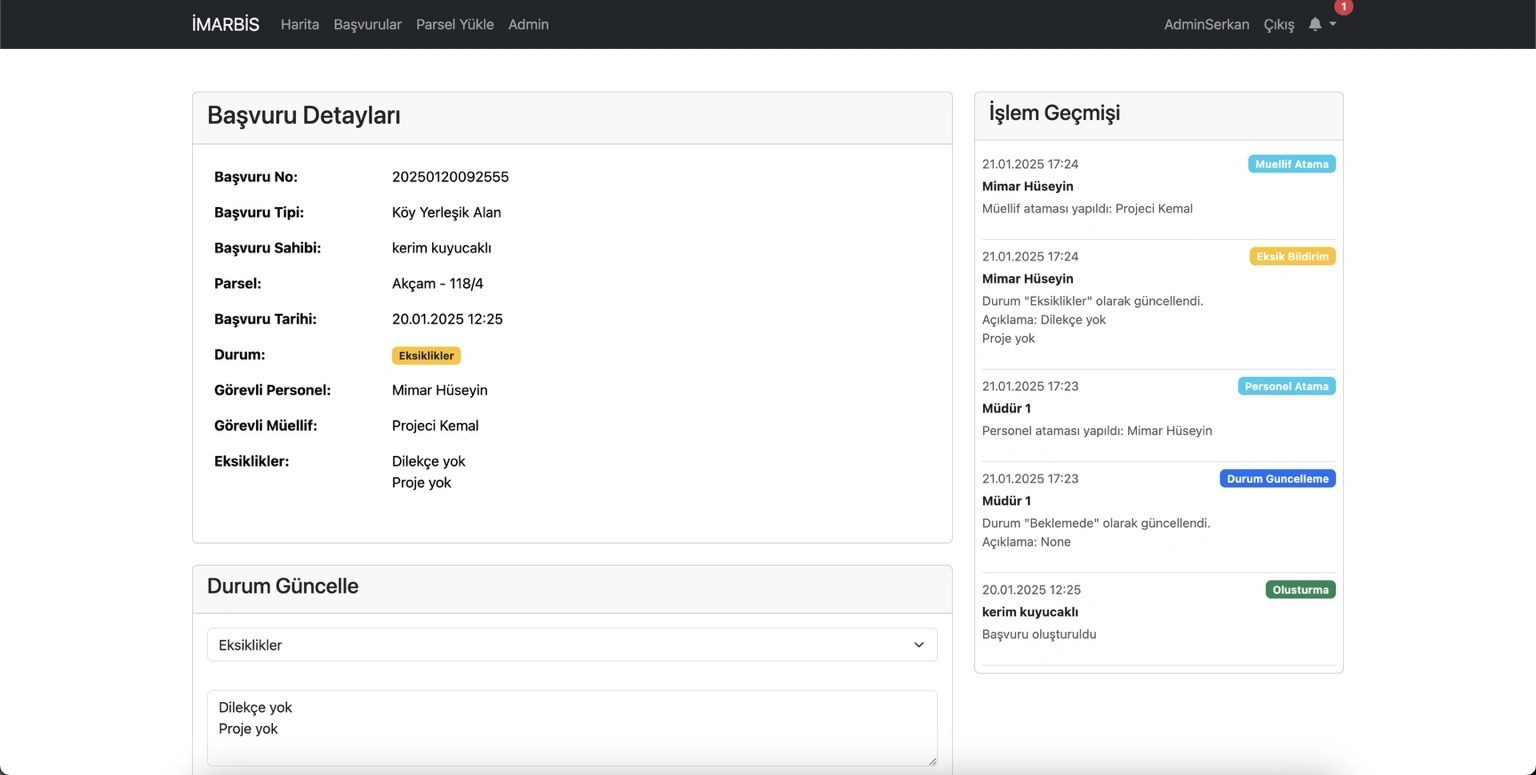The image size is (1536, 775).
Task: Click the Personel Atama history badge
Action: pyautogui.click(x=1286, y=386)
